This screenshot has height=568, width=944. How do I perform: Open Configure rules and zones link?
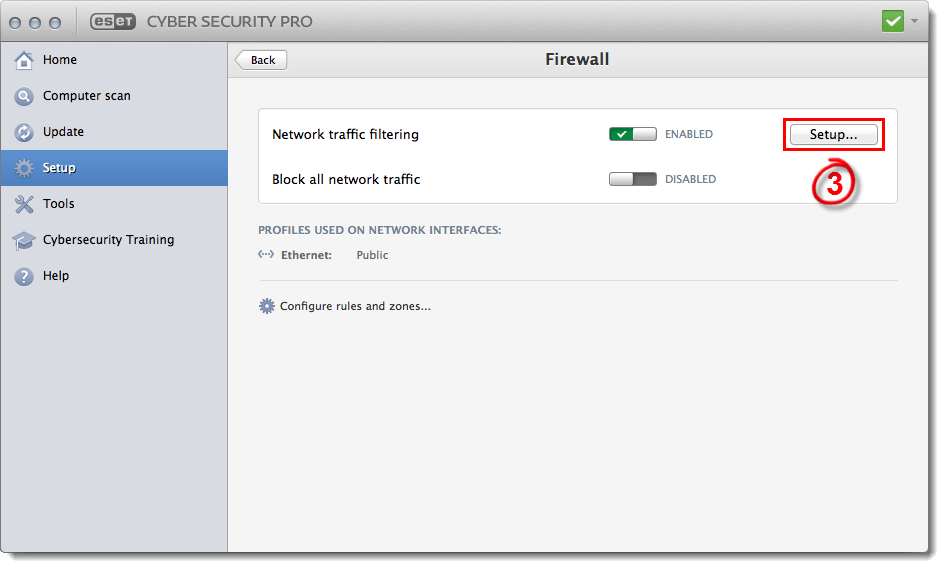355,306
